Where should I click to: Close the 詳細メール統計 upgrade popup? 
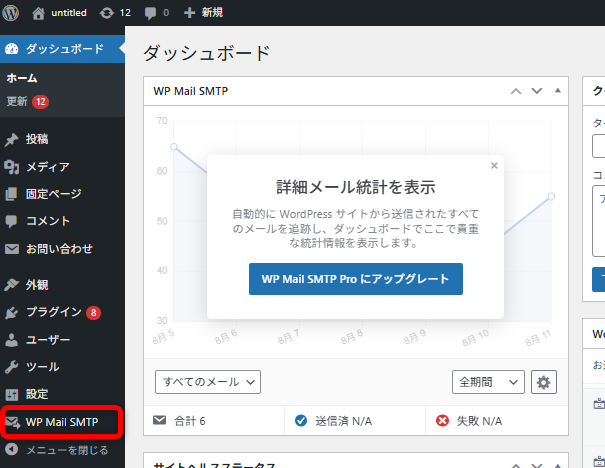point(494,167)
